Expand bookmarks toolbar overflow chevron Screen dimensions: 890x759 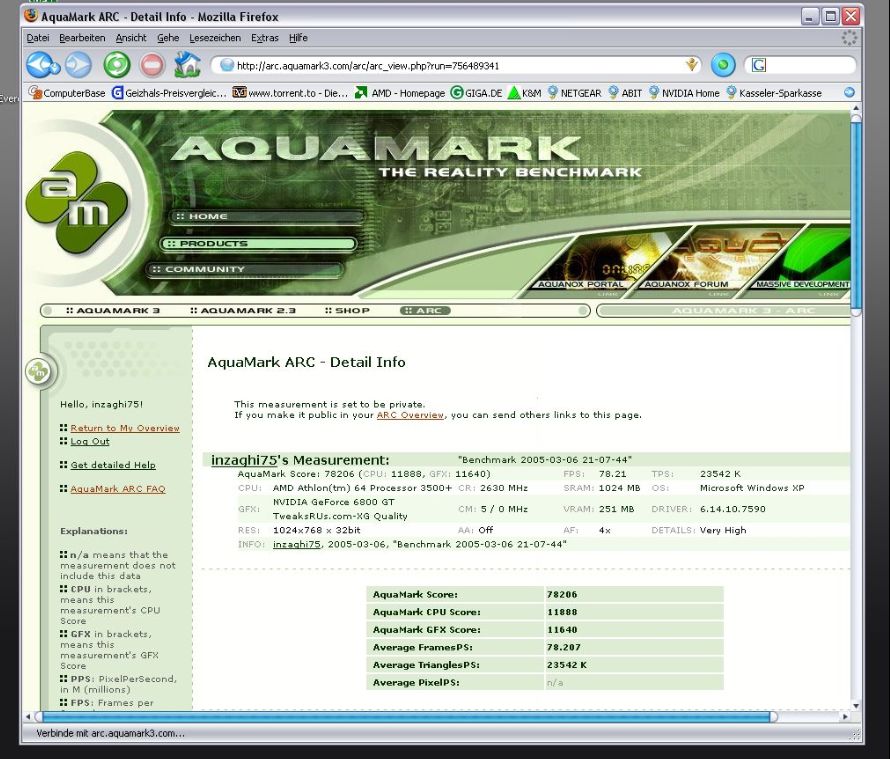point(849,93)
